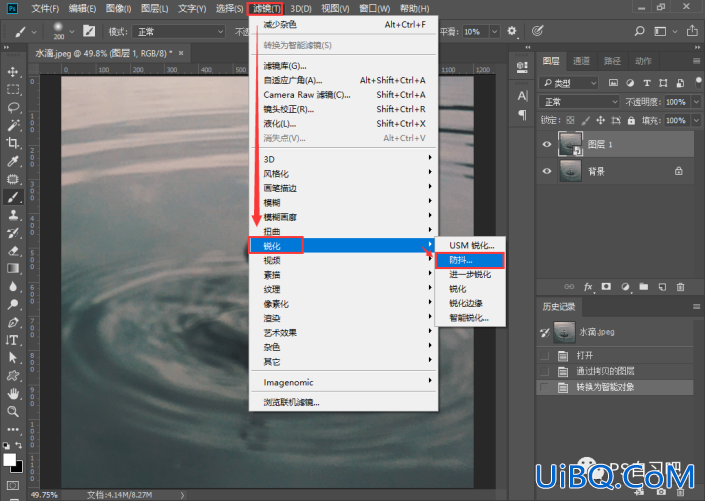Open the opacity 100% dropdown arrow
Image resolution: width=705 pixels, height=501 pixels.
[x=696, y=102]
